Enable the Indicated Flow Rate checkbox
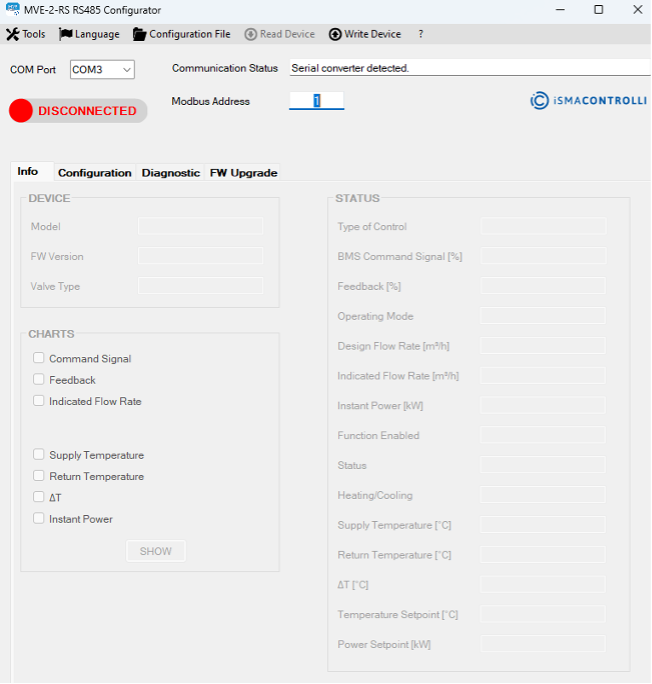The height and width of the screenshot is (684, 652). [x=39, y=401]
